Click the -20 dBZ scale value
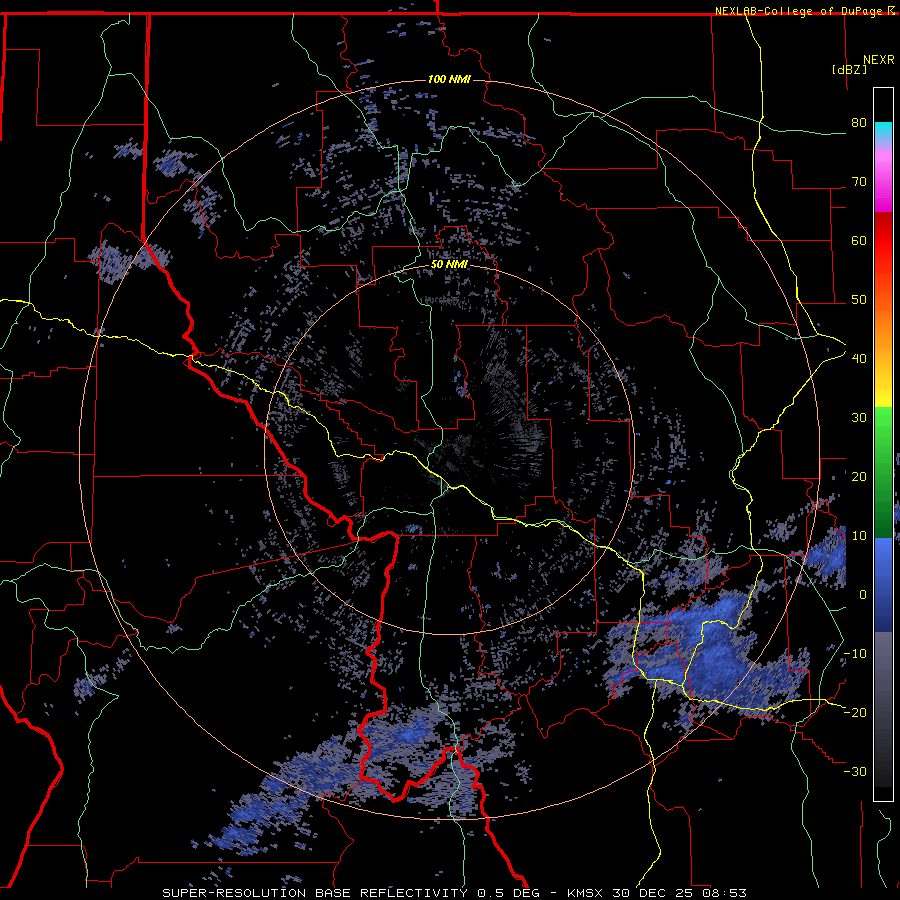Viewport: 900px width, 900px height. [855, 712]
